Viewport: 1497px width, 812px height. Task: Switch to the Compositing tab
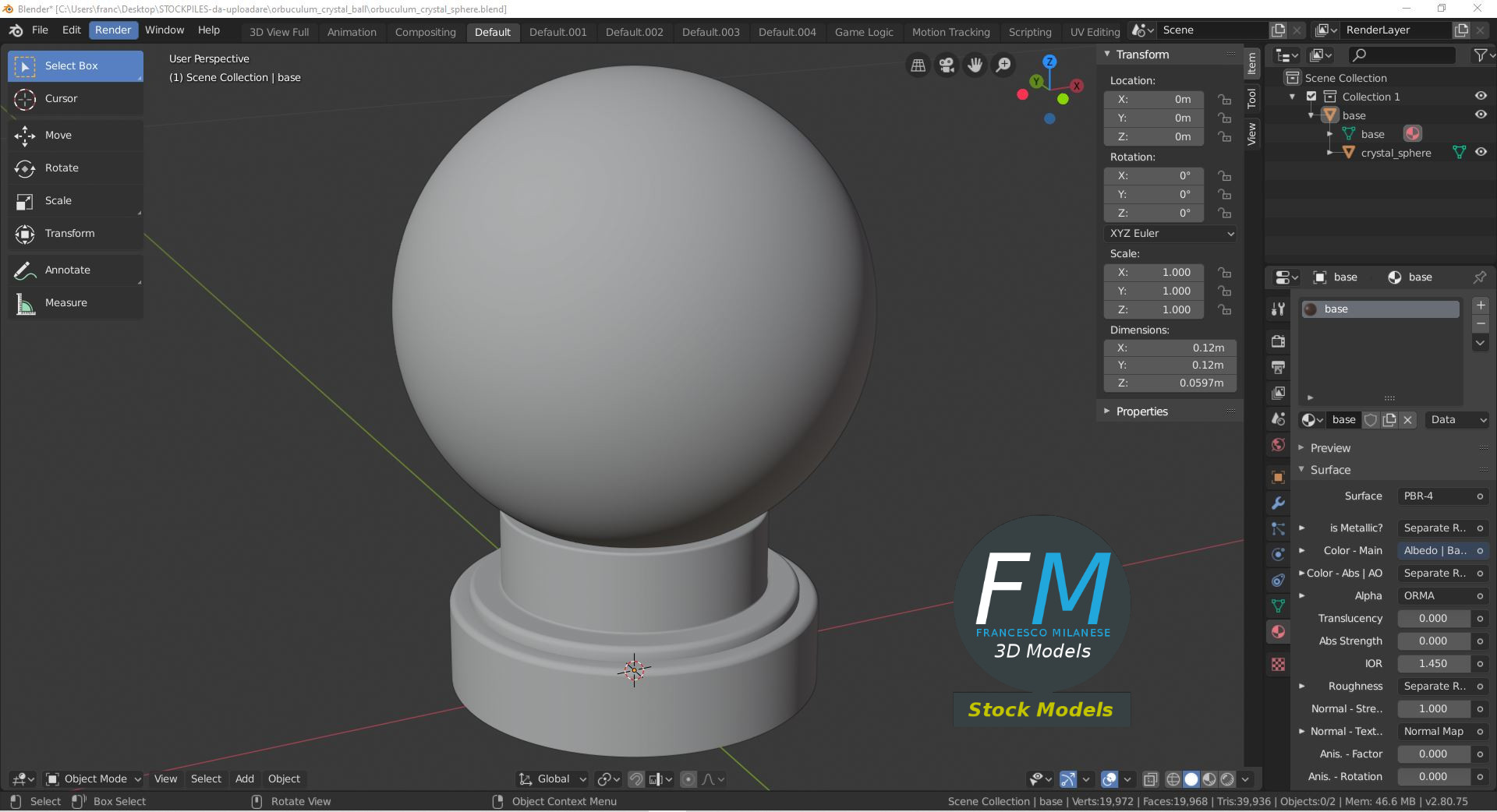[425, 32]
